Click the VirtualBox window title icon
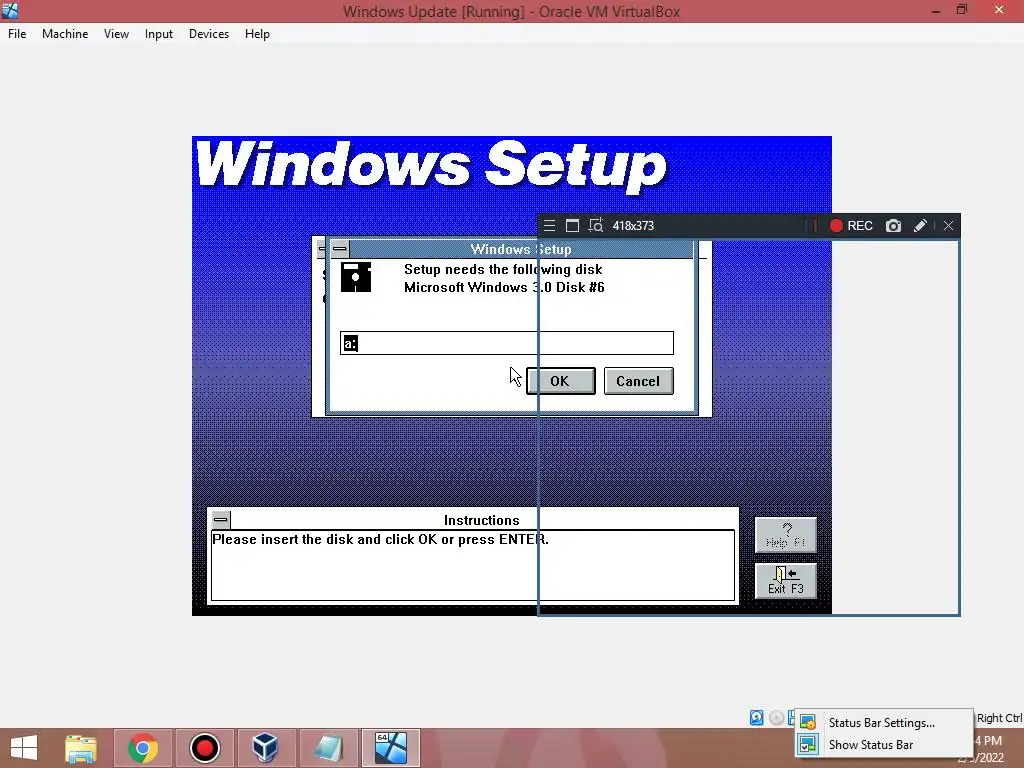Image resolution: width=1024 pixels, height=768 pixels. coord(10,10)
